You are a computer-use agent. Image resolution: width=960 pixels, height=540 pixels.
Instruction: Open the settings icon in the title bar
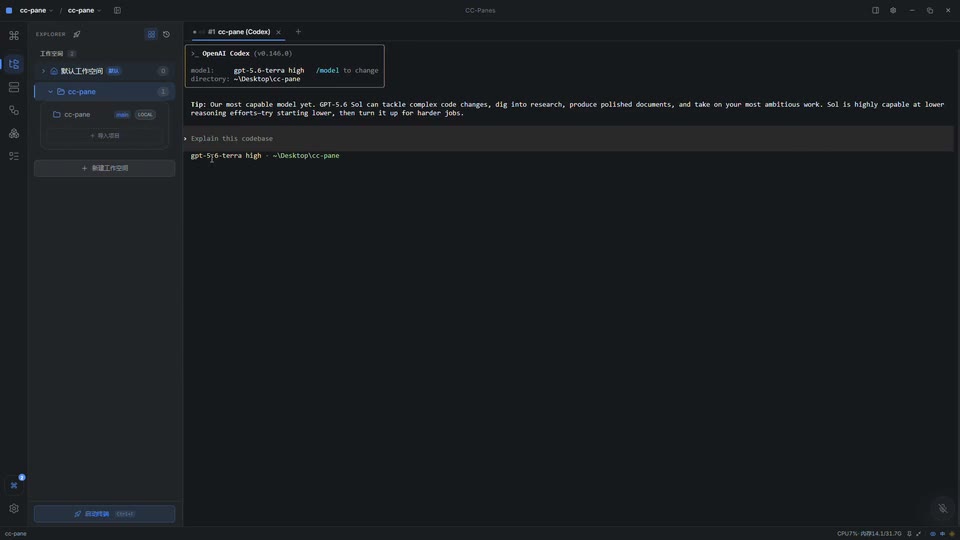893,10
